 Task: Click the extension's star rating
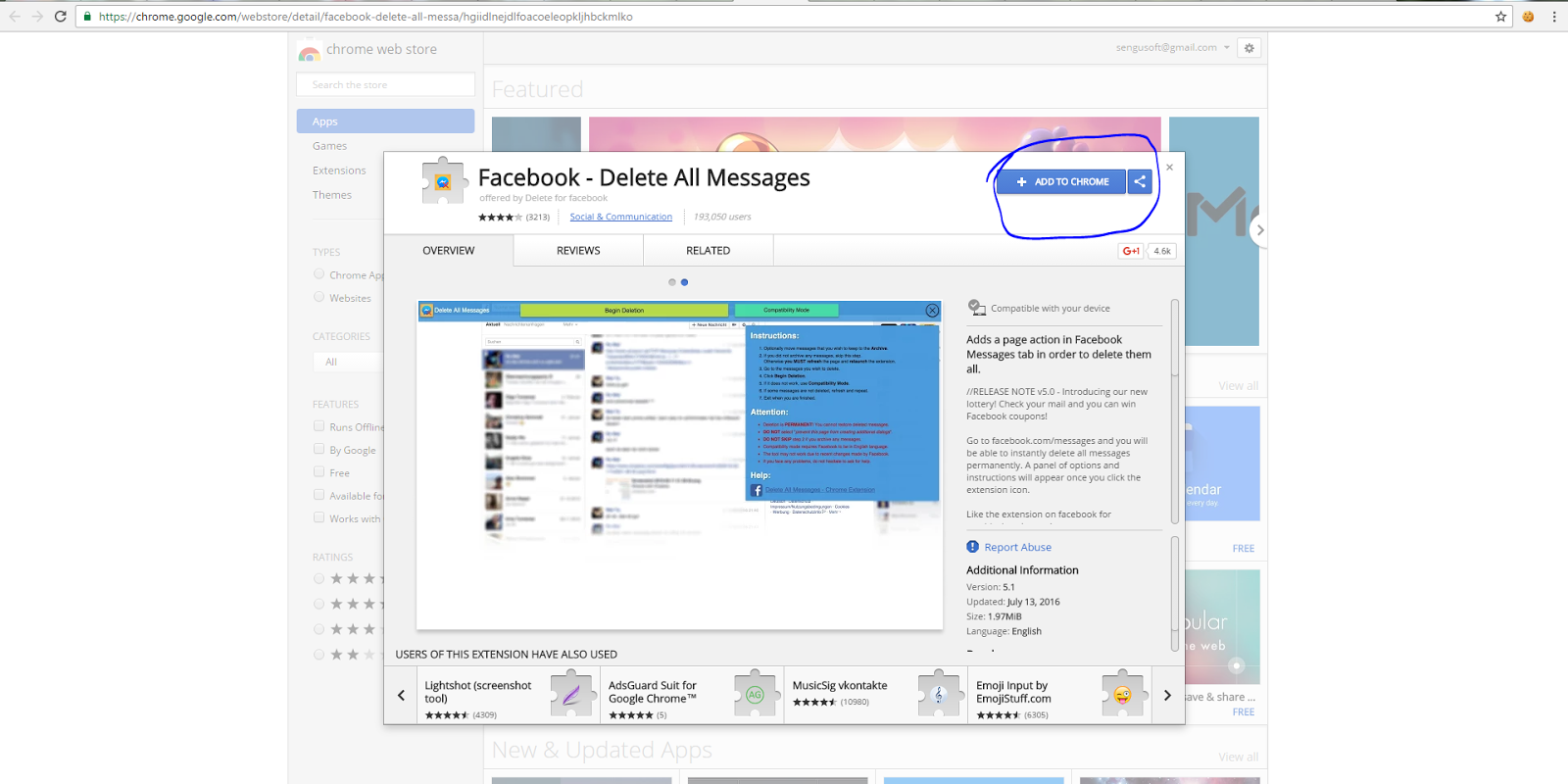click(500, 218)
